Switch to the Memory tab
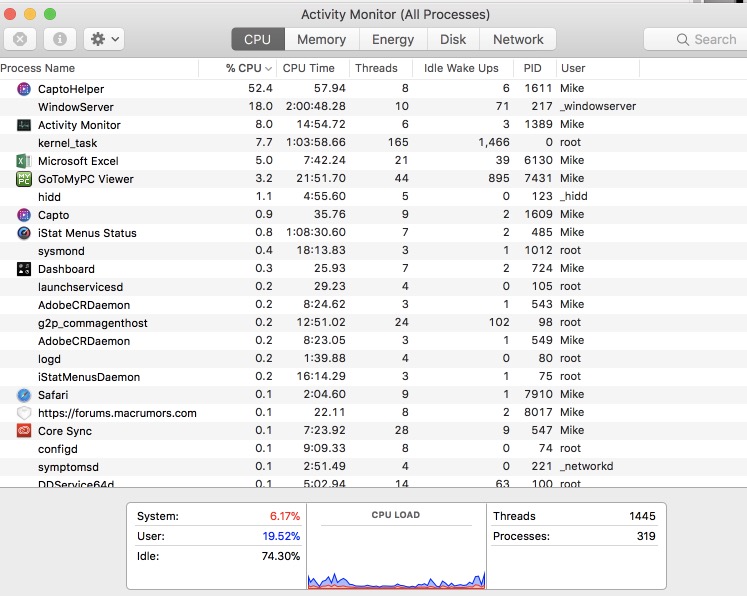The image size is (747, 596). [x=322, y=39]
